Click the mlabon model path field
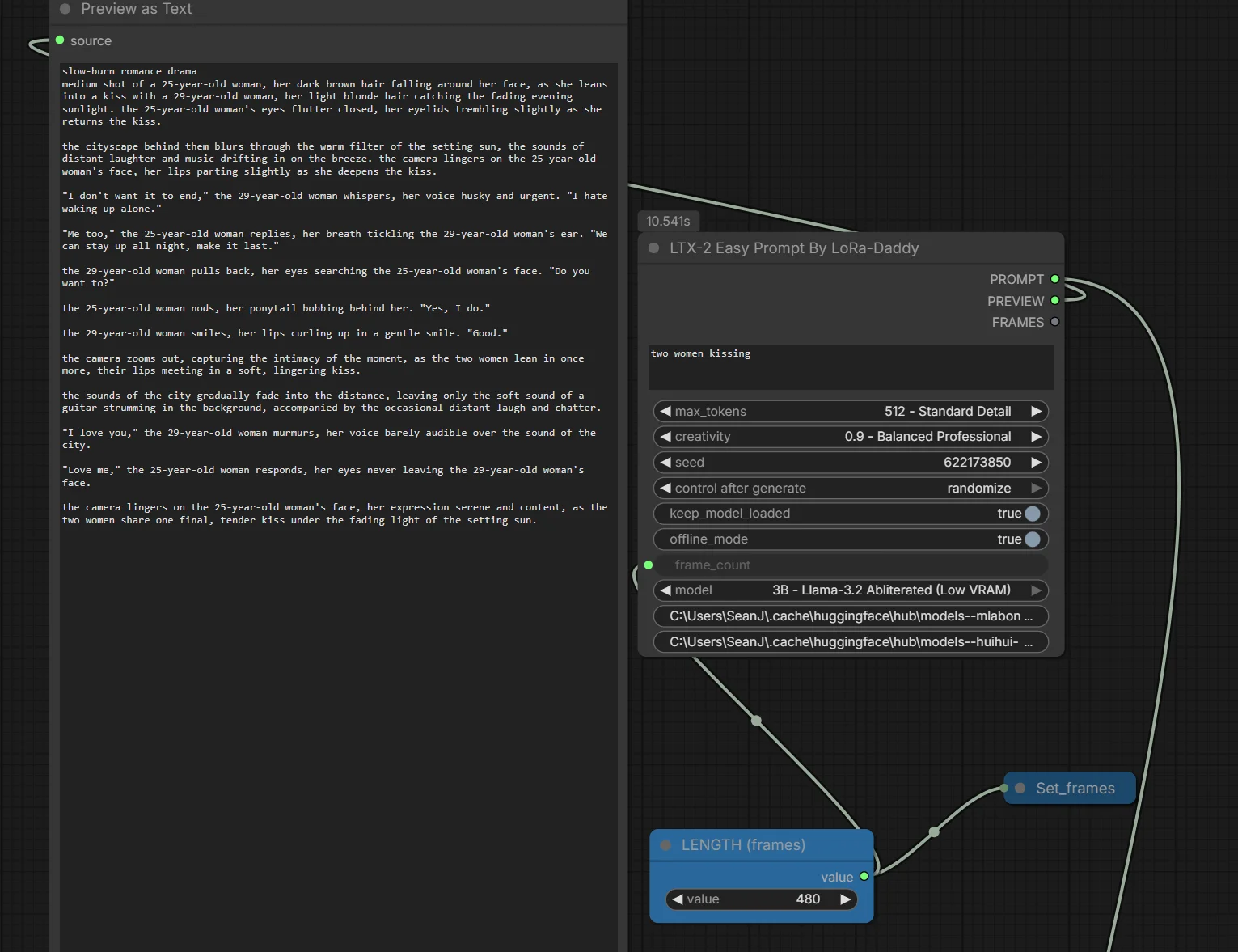This screenshot has width=1238, height=952. pyautogui.click(x=851, y=616)
